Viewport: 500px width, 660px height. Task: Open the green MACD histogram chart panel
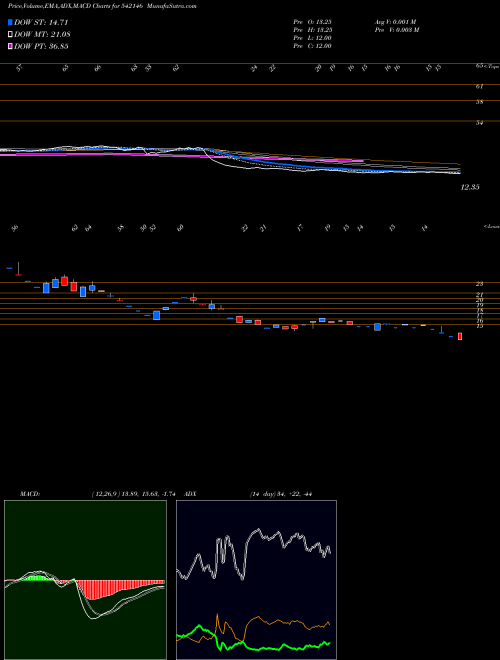85,580
